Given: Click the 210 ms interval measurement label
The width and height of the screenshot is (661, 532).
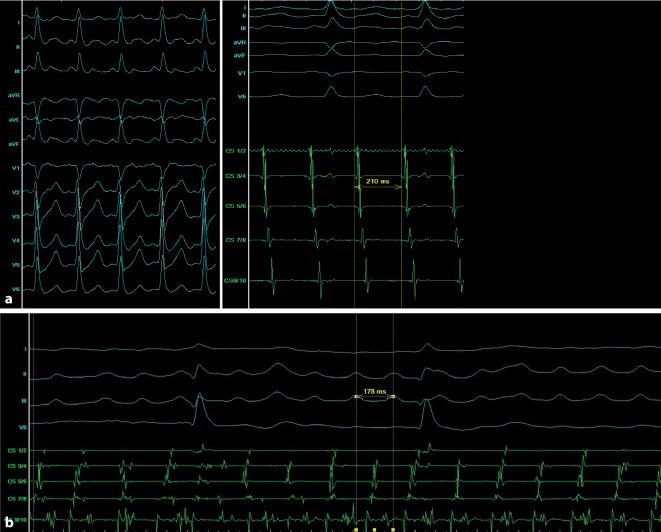Looking at the screenshot, I should coord(380,183).
